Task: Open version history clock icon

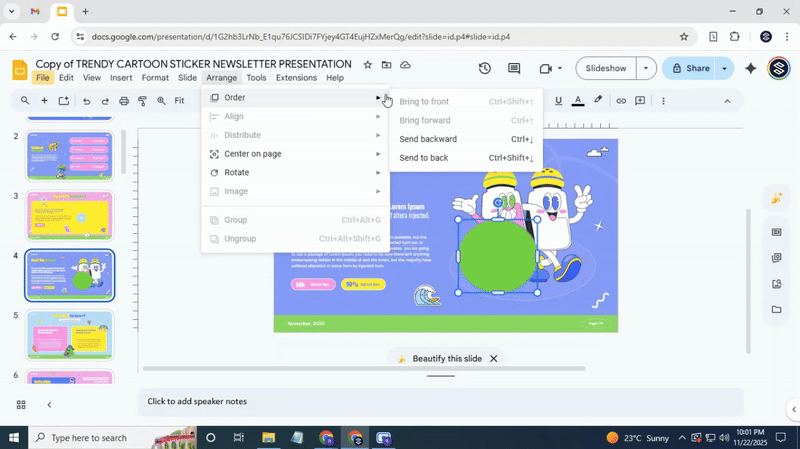Action: pos(485,69)
